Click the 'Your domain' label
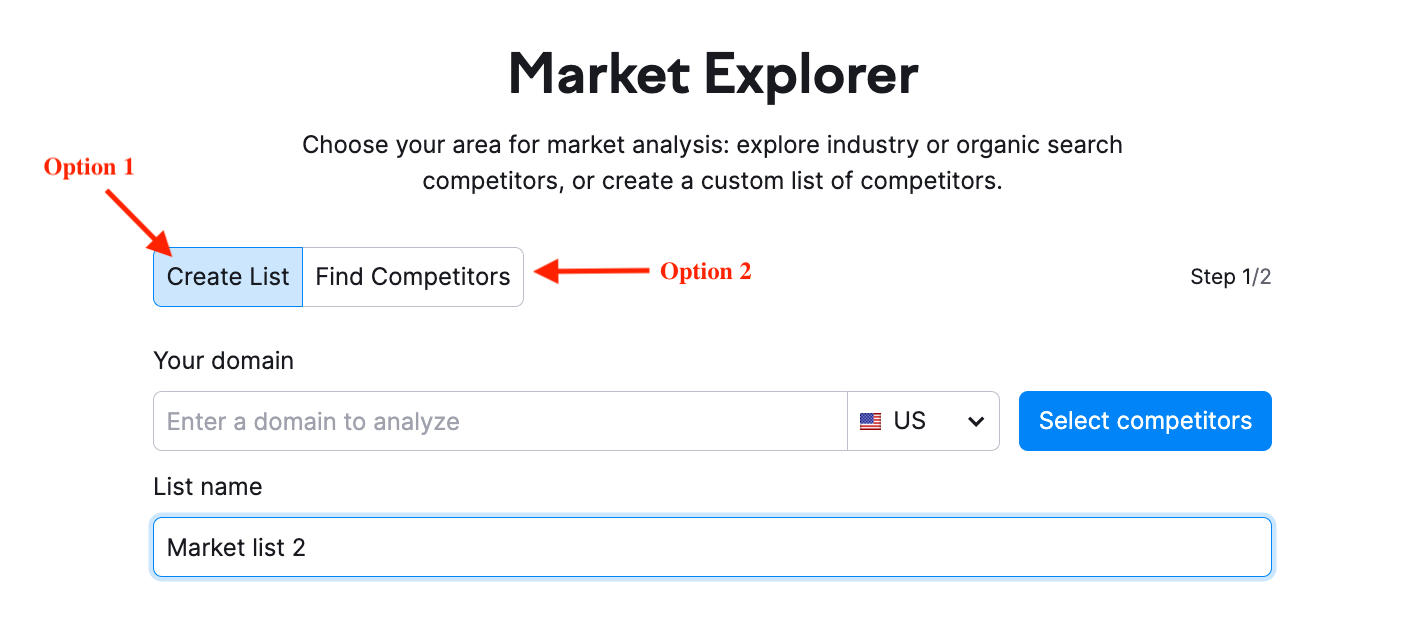Viewport: 1426px width, 622px height. tap(224, 361)
